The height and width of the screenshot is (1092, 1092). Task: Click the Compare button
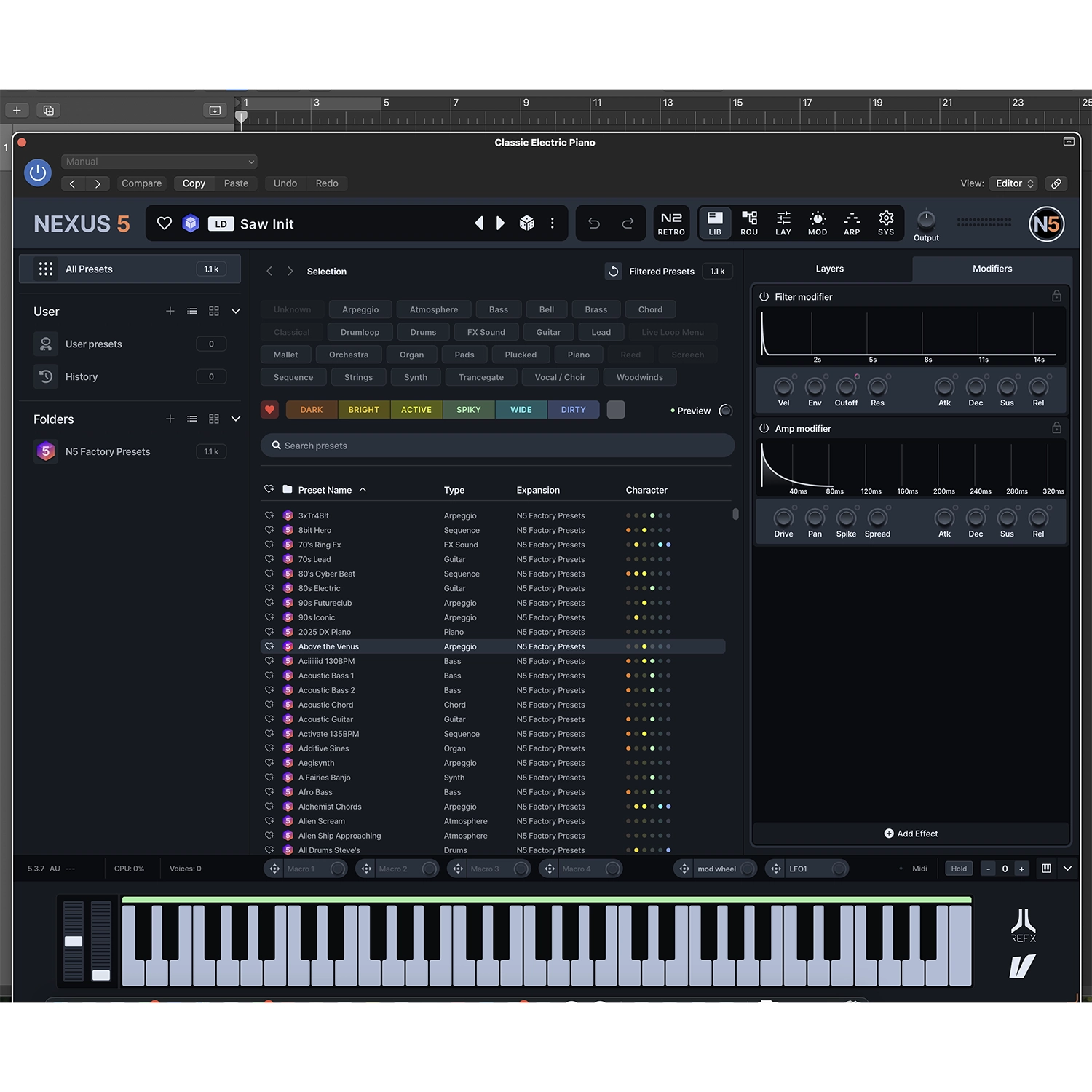(x=141, y=183)
